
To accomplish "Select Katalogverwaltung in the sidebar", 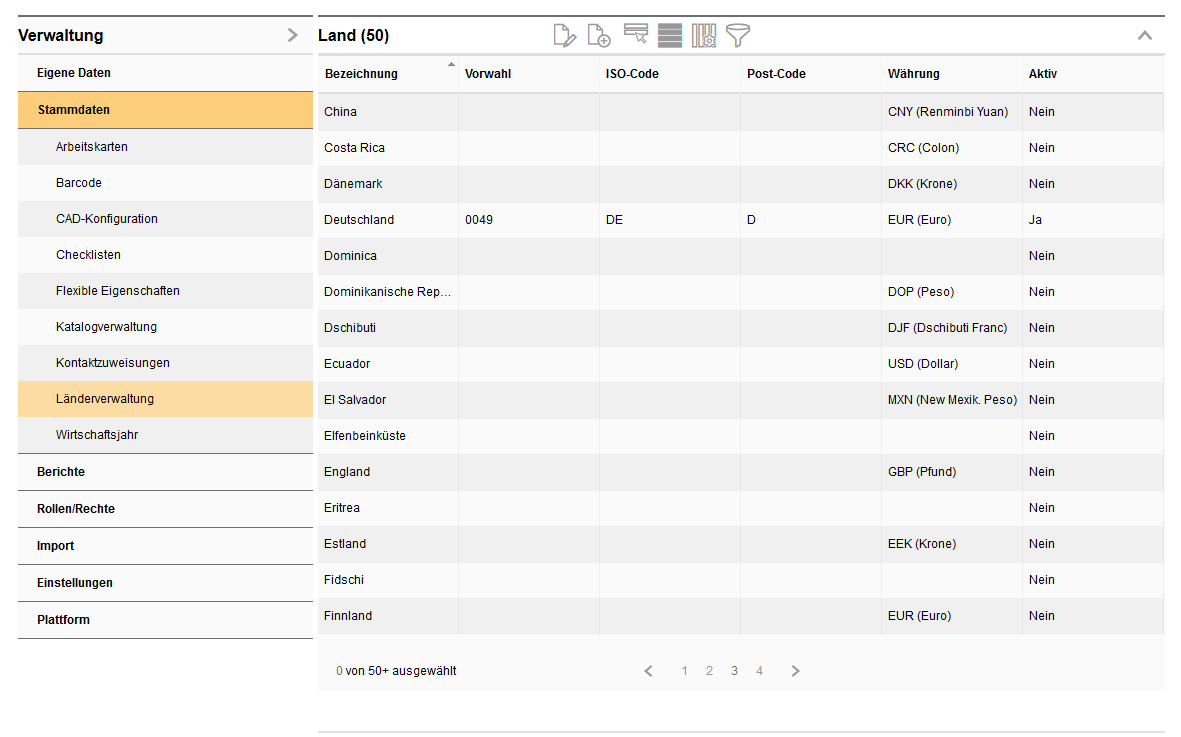I will coord(106,327).
